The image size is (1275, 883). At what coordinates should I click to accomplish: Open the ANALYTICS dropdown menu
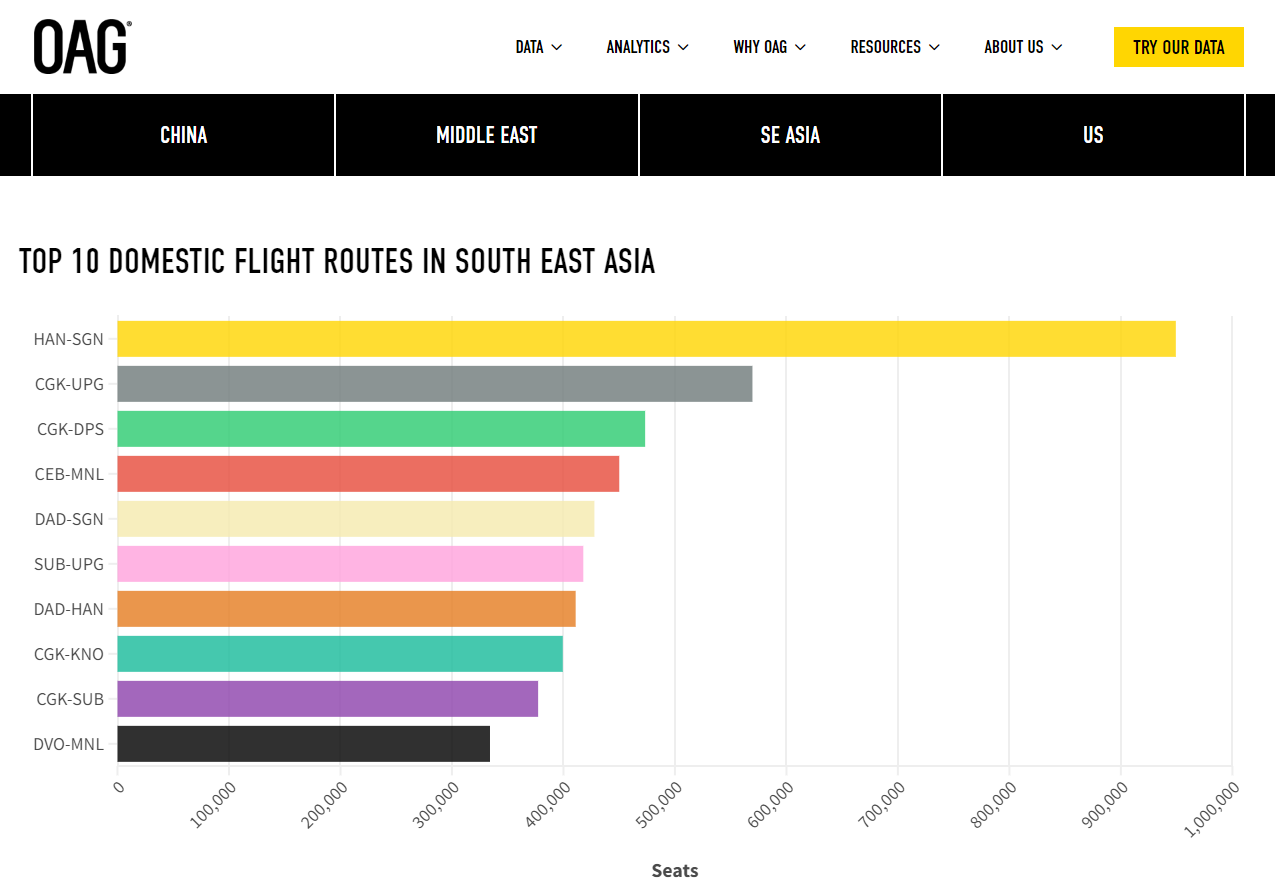pyautogui.click(x=647, y=47)
